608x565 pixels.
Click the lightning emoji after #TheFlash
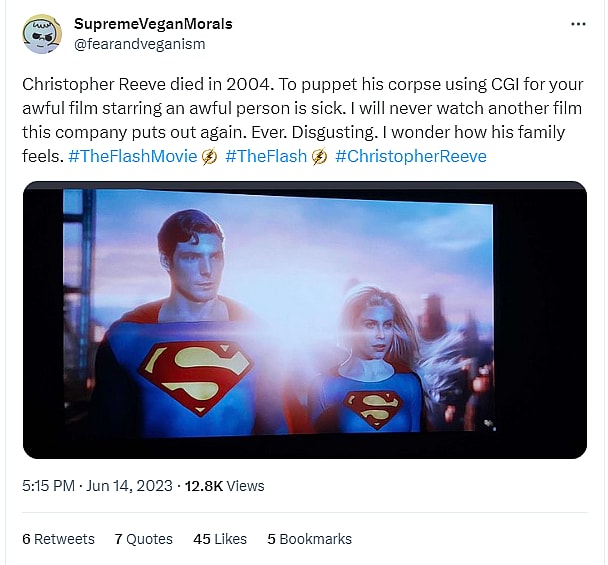(x=320, y=157)
